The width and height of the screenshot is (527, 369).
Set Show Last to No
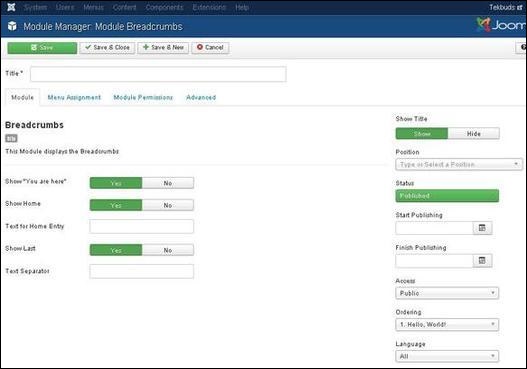click(x=168, y=250)
